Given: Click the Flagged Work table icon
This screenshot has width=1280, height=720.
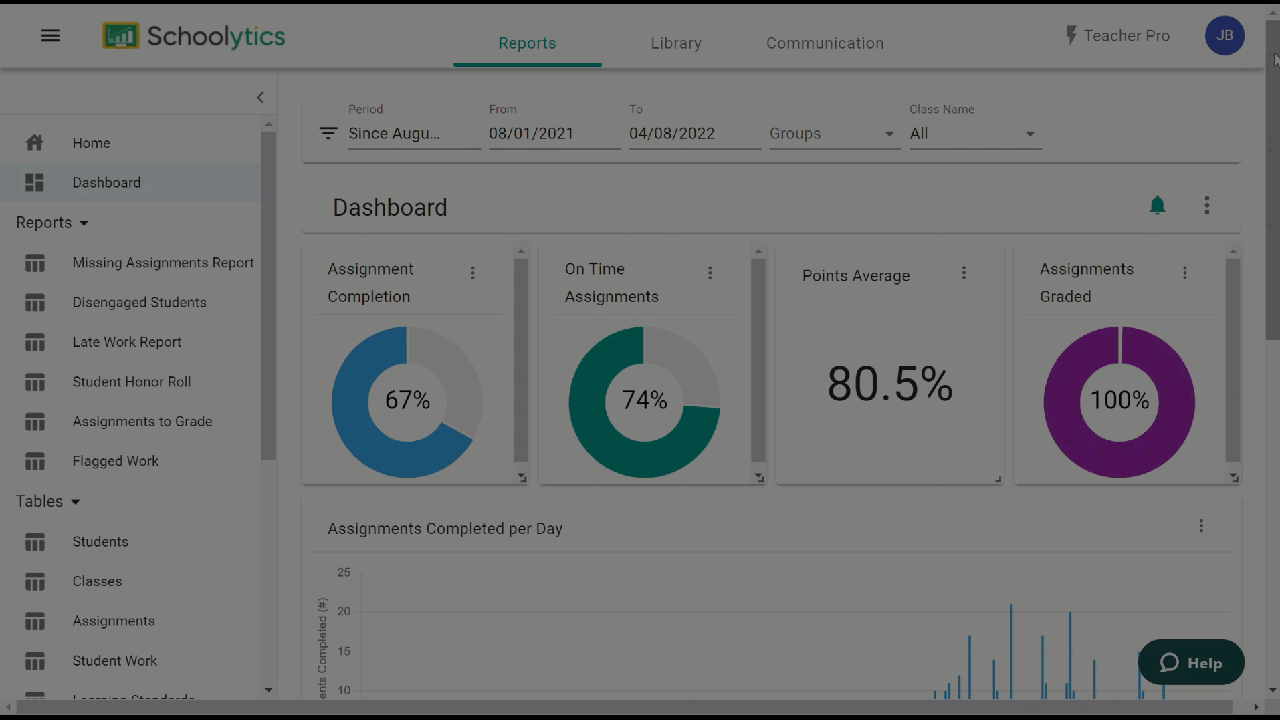Looking at the screenshot, I should pyautogui.click(x=35, y=461).
